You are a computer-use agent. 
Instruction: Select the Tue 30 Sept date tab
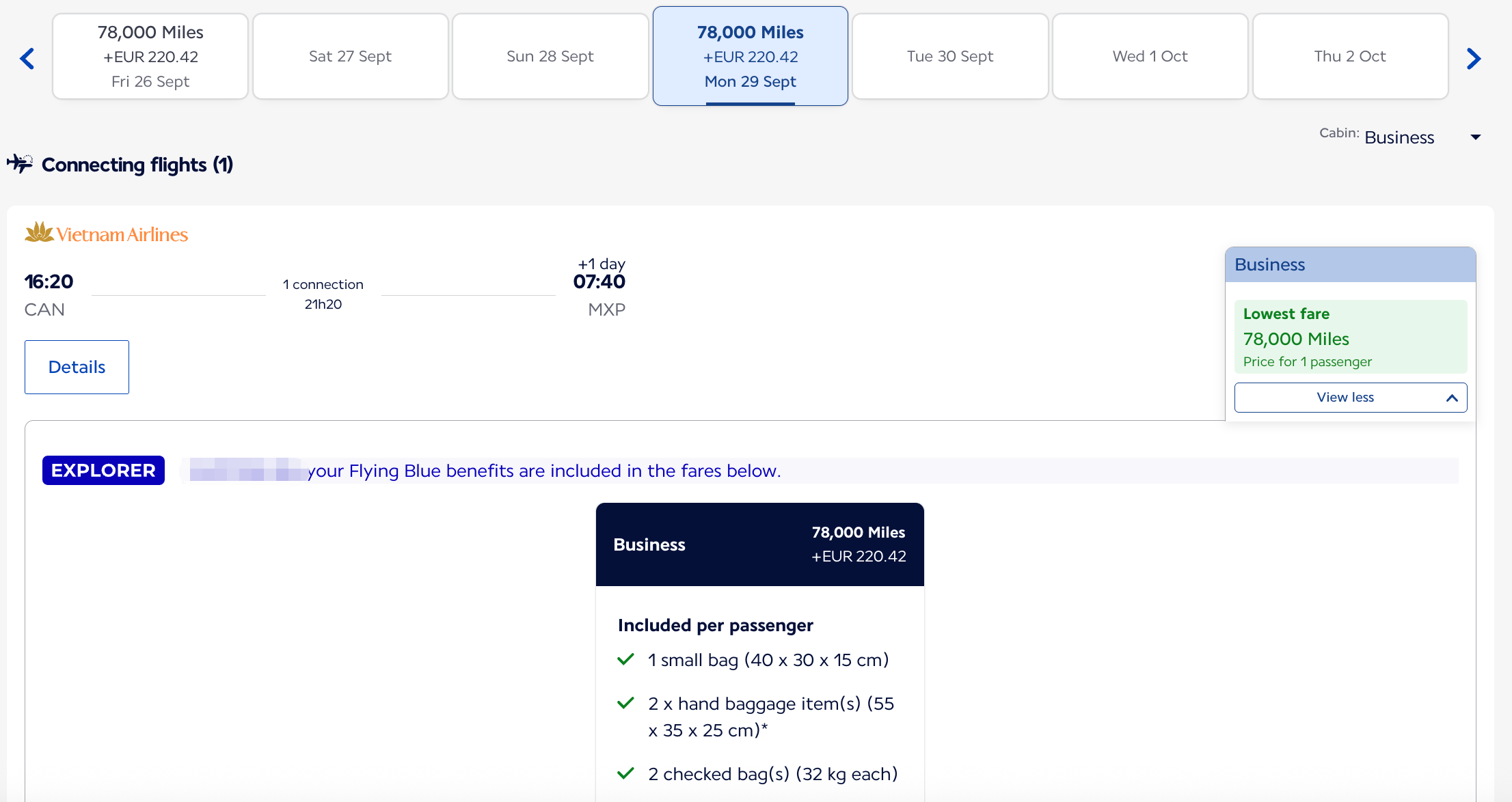pyautogui.click(x=950, y=57)
